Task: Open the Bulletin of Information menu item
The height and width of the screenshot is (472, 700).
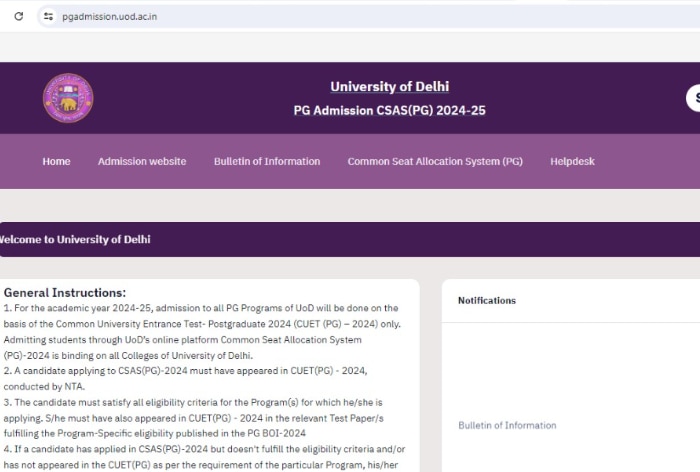Action: (x=267, y=161)
